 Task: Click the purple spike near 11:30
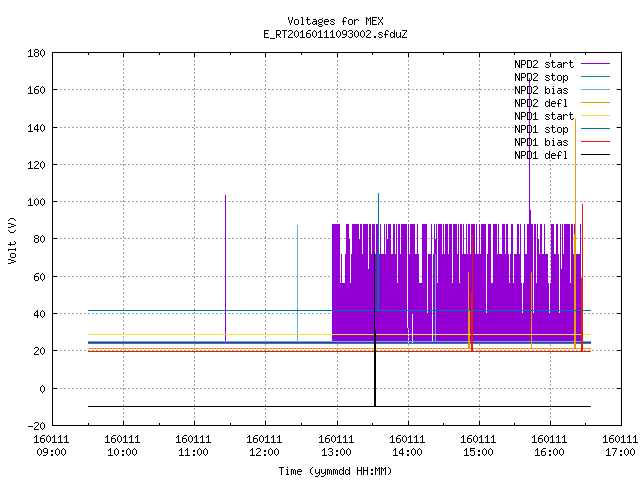tap(225, 268)
